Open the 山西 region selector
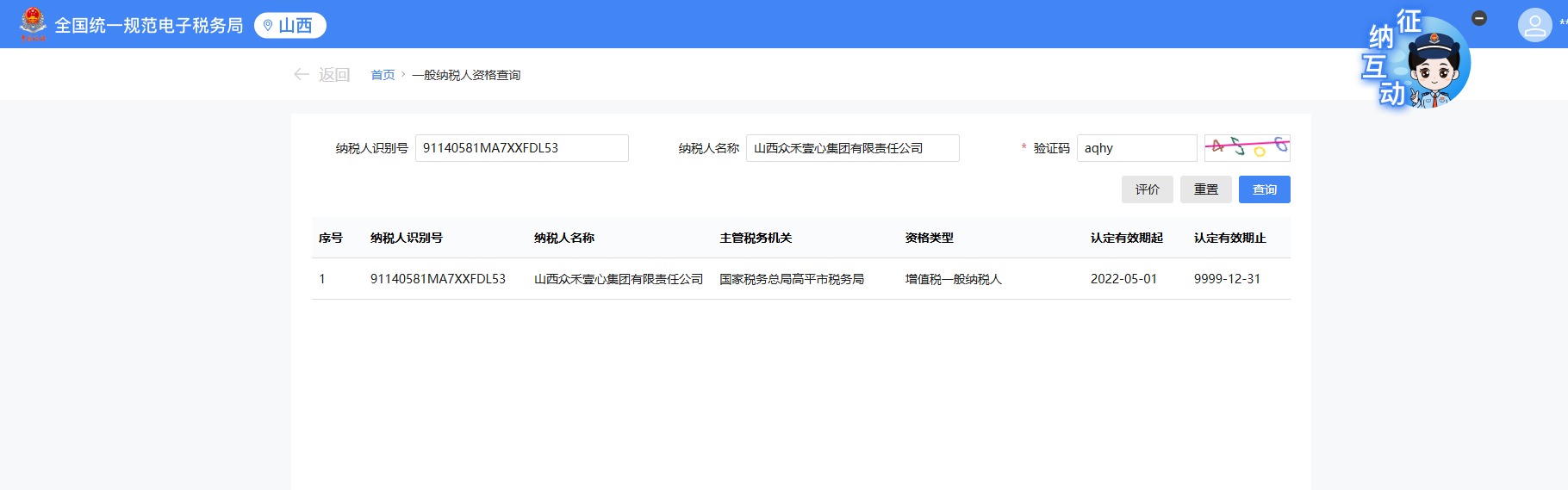Viewport: 1568px width, 490px height. coord(290,26)
